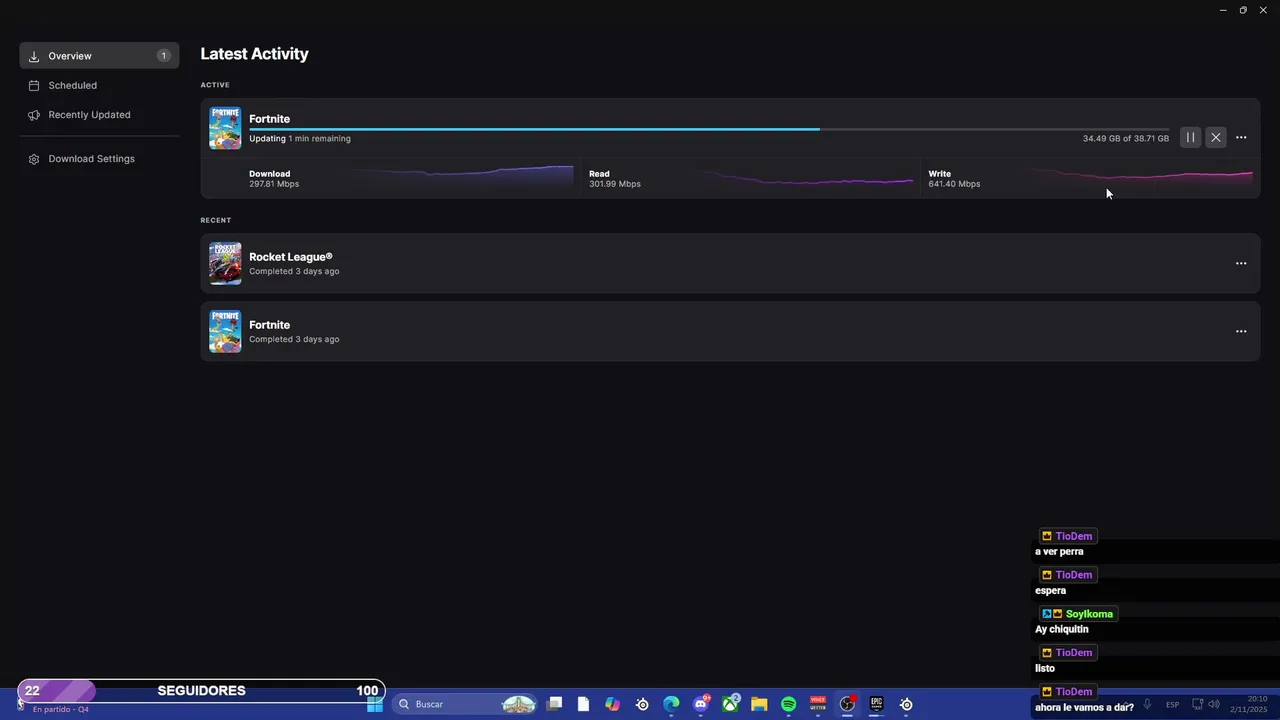Click the recent Fortnite thumbnail, completed 3 days ago
Screen dimensions: 1280x720
point(225,332)
